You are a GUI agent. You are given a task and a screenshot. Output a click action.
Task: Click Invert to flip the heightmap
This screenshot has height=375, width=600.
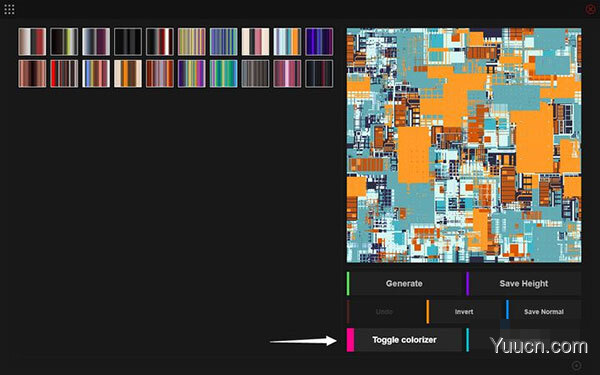coord(464,312)
